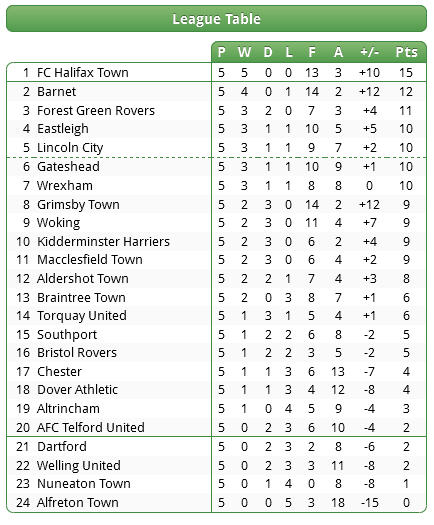Click the League Table header banner
The height and width of the screenshot is (525, 434).
point(216,19)
